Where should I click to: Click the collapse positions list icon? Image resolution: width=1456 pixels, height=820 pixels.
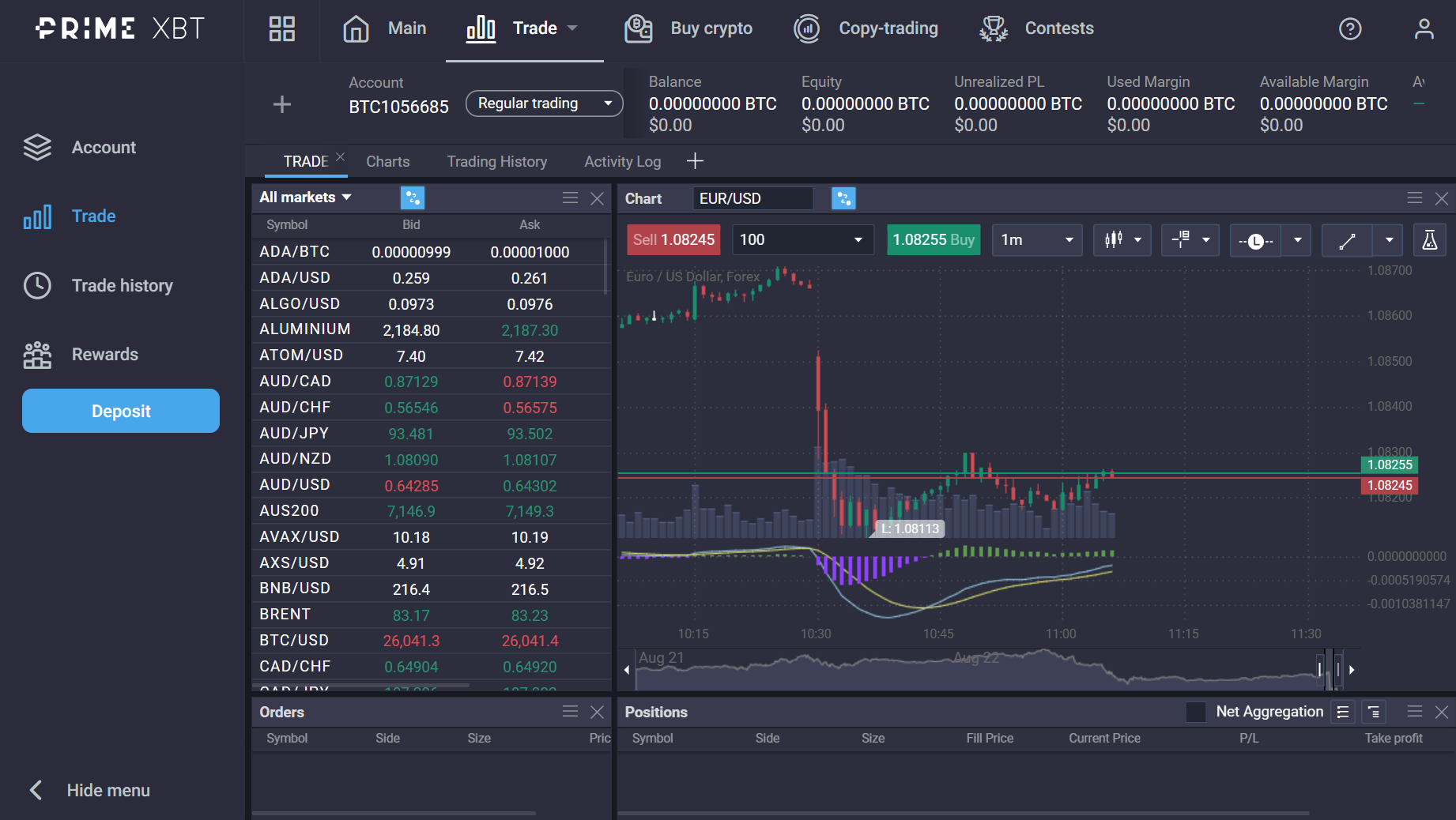click(1374, 712)
